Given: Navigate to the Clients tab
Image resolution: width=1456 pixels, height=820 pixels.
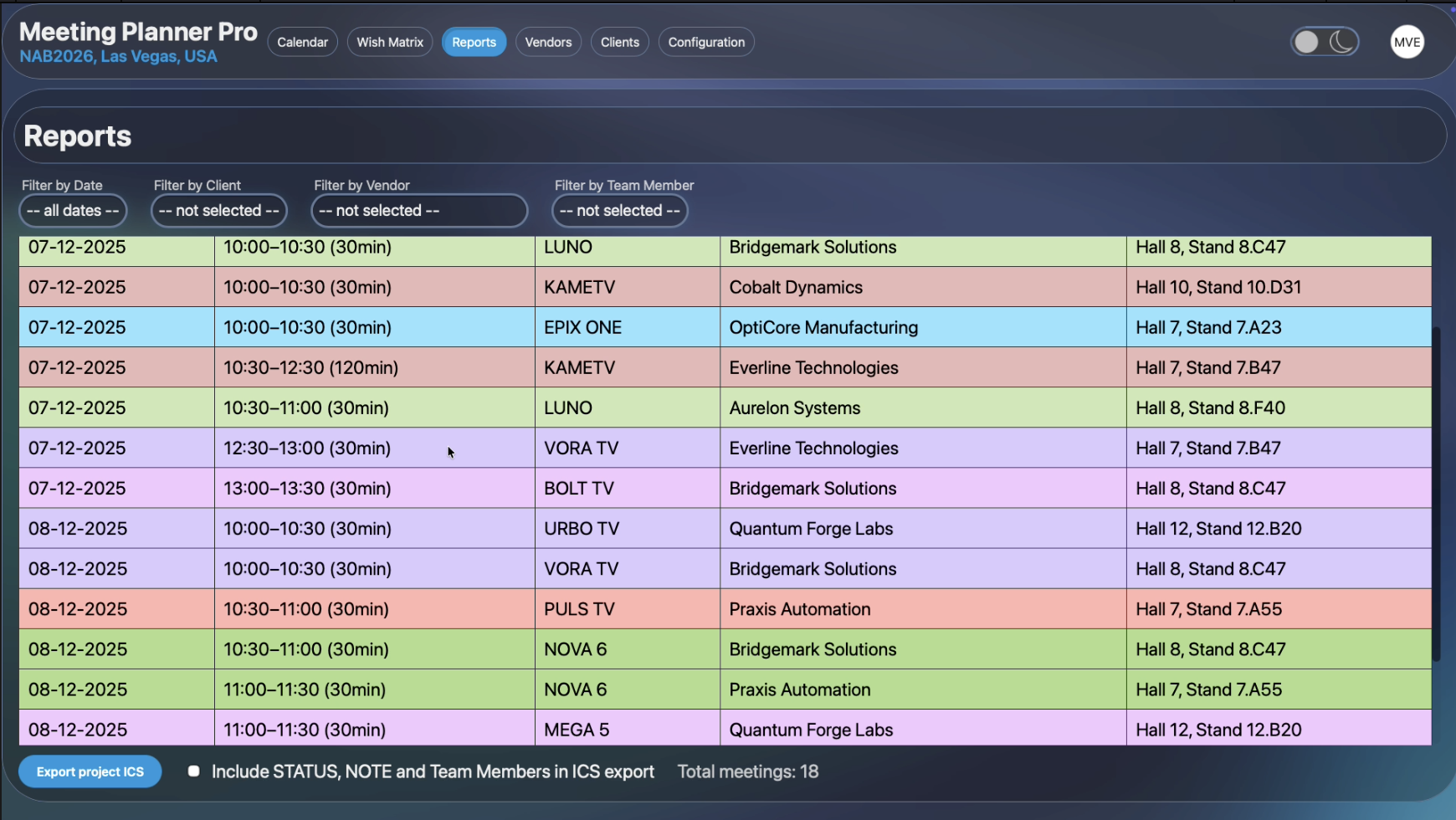Looking at the screenshot, I should coord(620,42).
